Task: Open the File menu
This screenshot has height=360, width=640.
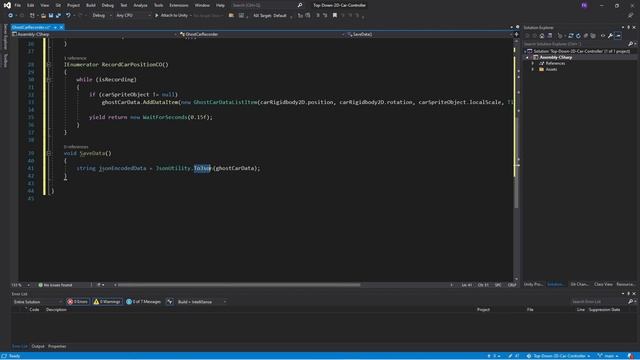Action: tap(17, 5)
